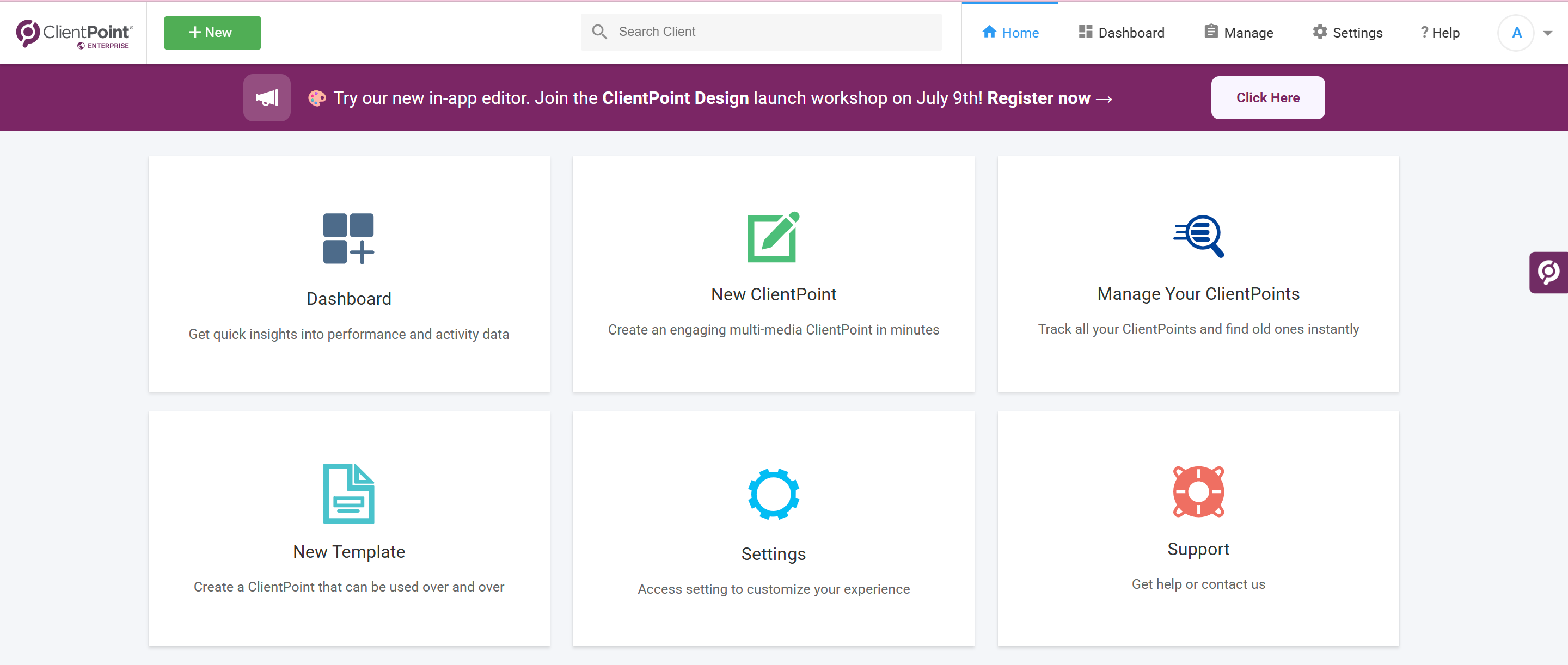Click the ClientPoint Enterprise logo

tap(73, 33)
